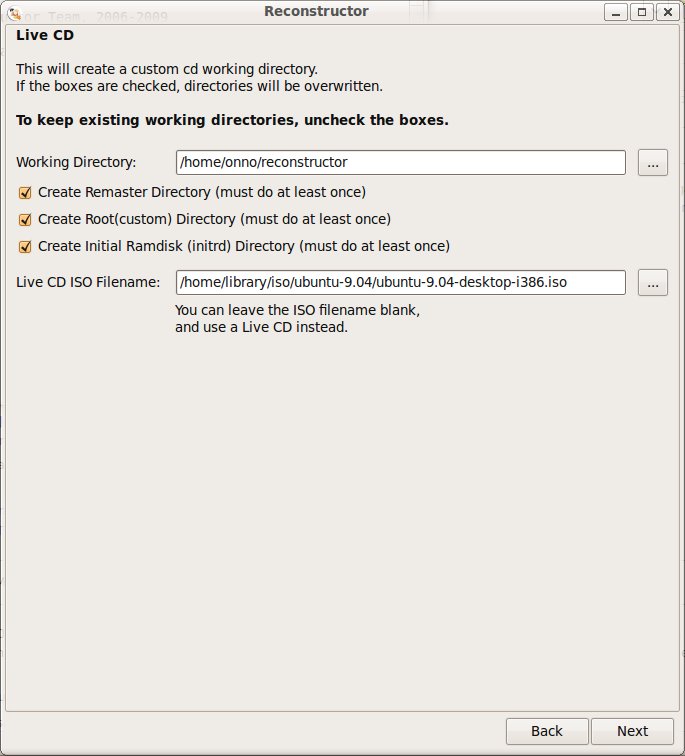Screen dimensions: 685x756
Task: Minimize the Reconstructor window
Action: click(x=616, y=12)
